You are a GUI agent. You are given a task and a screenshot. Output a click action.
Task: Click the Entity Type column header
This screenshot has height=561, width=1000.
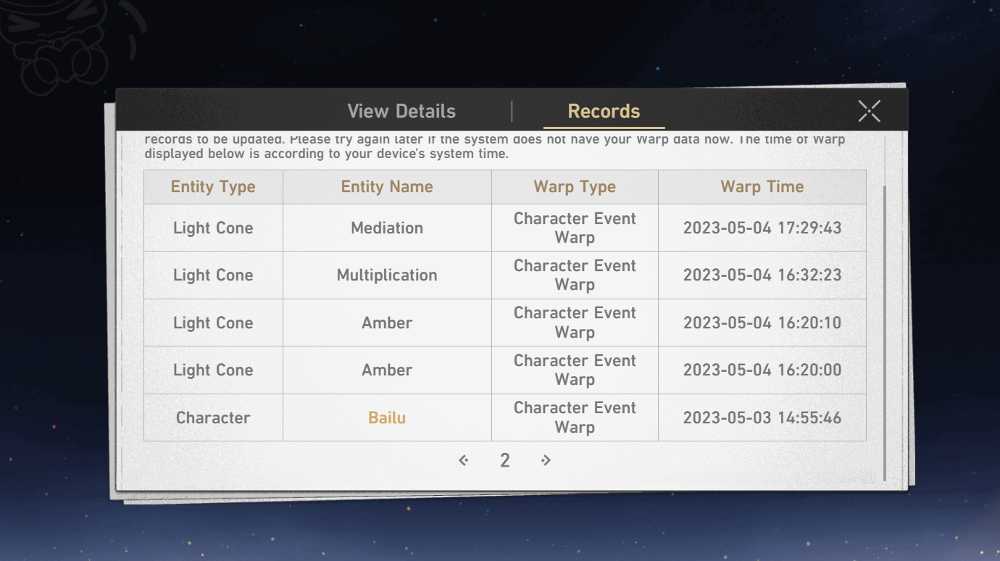click(x=213, y=187)
